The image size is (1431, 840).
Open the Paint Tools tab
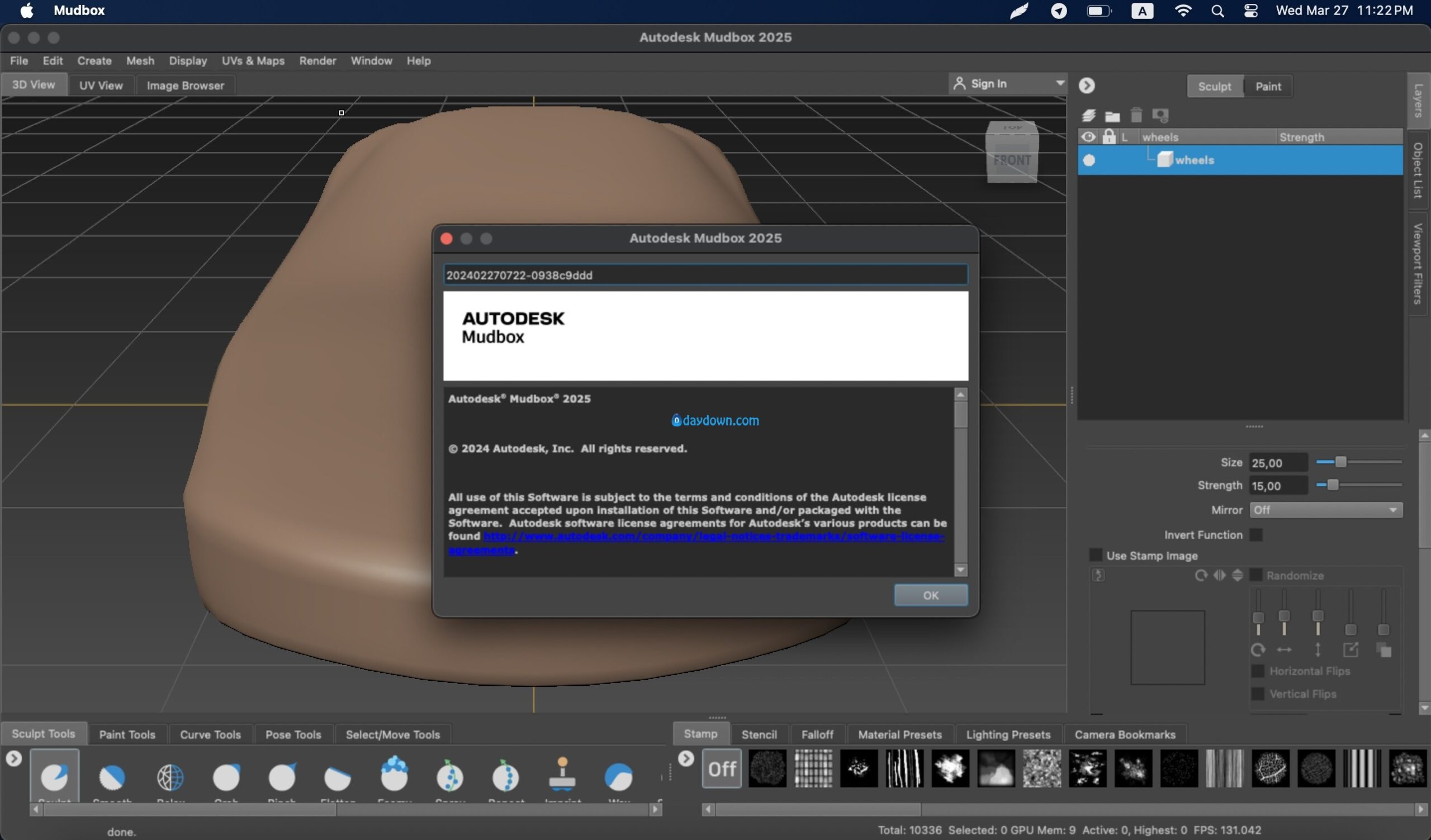point(127,734)
